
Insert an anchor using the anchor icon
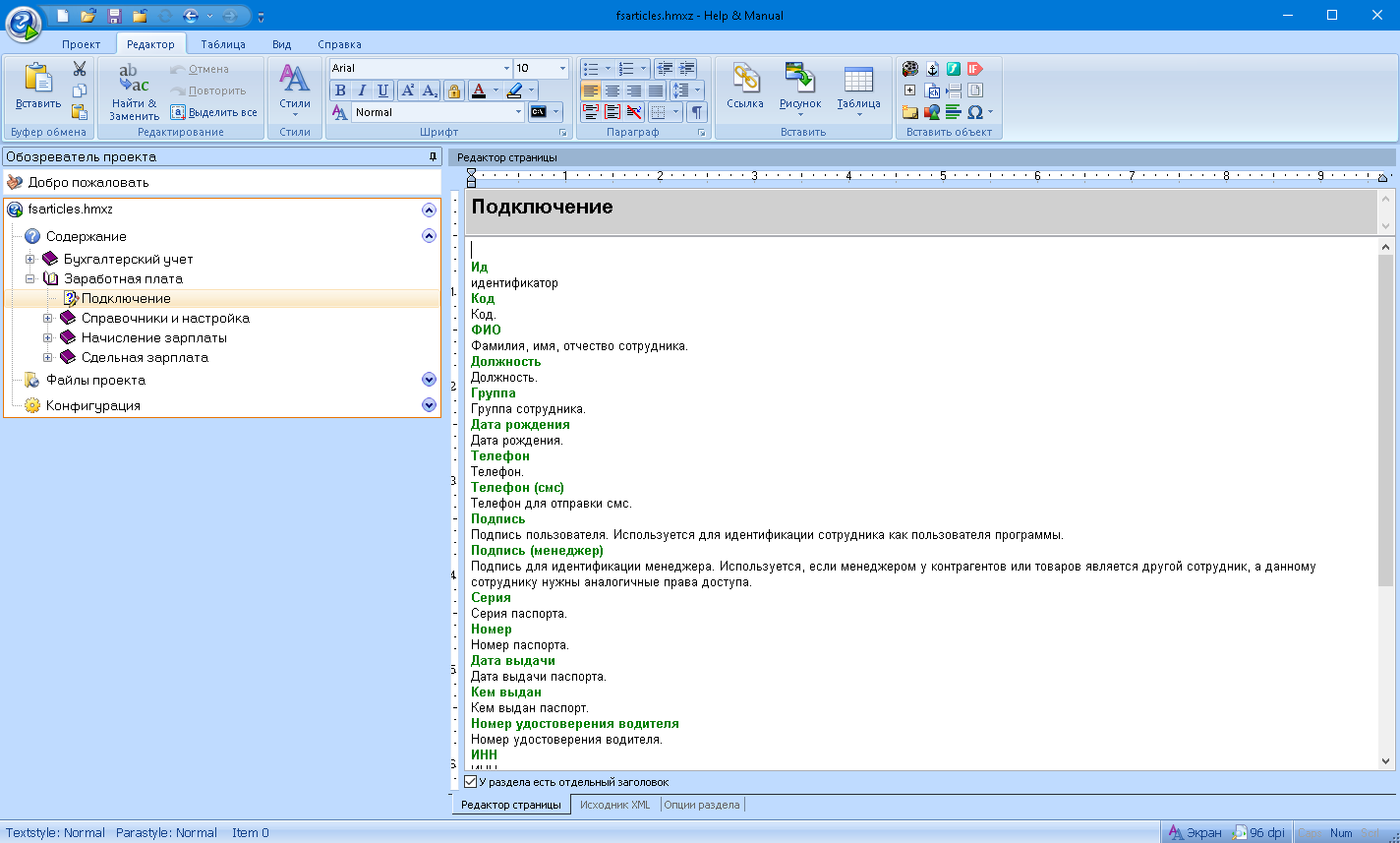click(x=932, y=69)
